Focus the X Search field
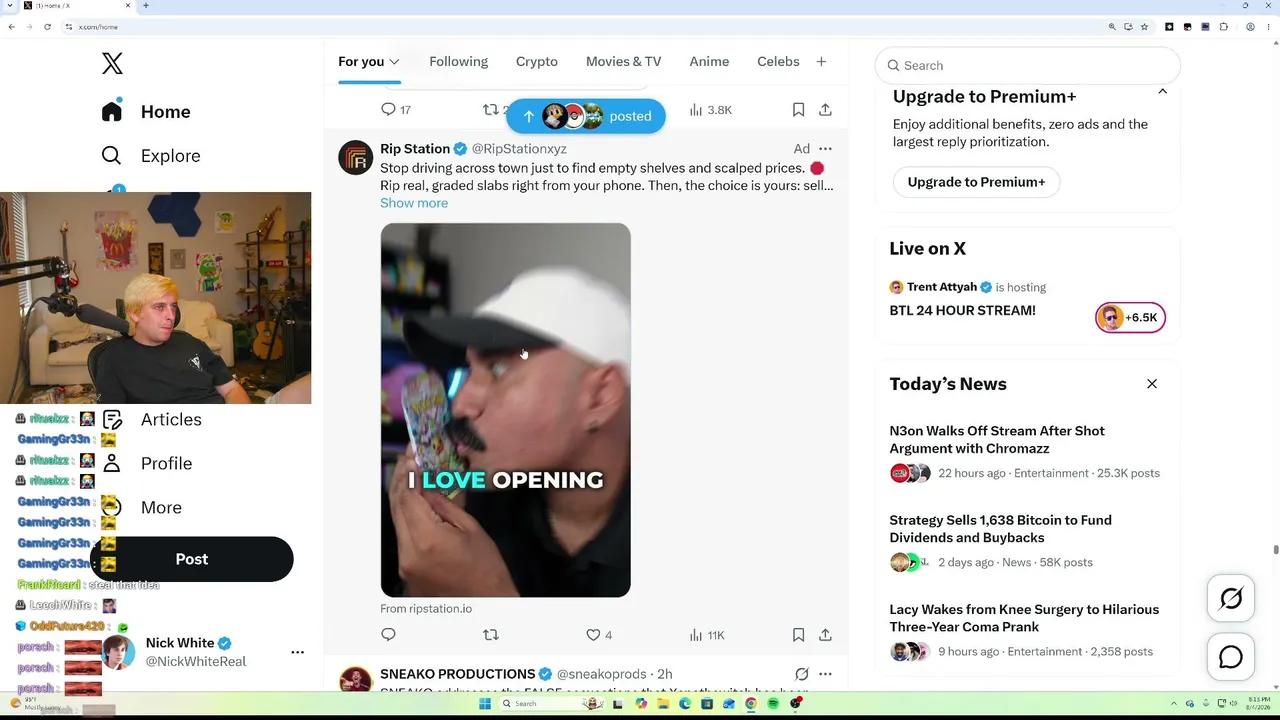Viewport: 1280px width, 720px height. click(1028, 66)
